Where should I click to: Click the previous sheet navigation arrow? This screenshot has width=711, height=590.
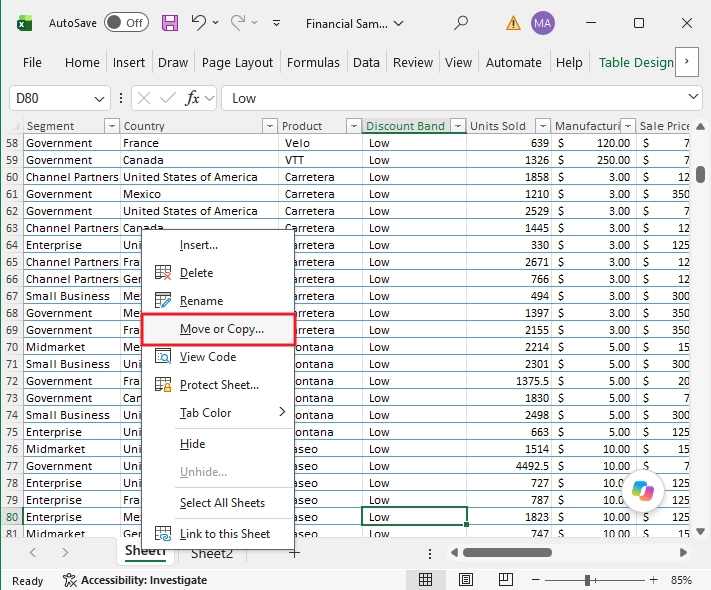pos(33,552)
